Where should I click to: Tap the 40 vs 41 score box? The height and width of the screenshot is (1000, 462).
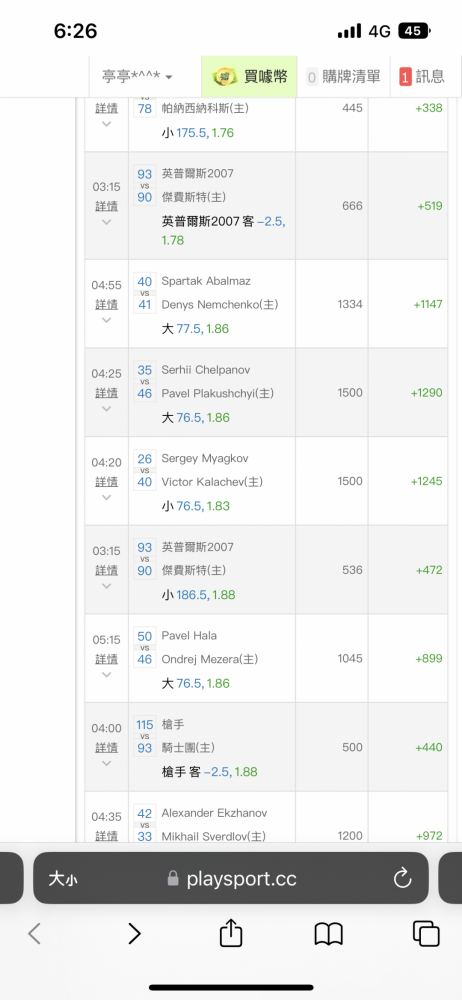[x=145, y=293]
